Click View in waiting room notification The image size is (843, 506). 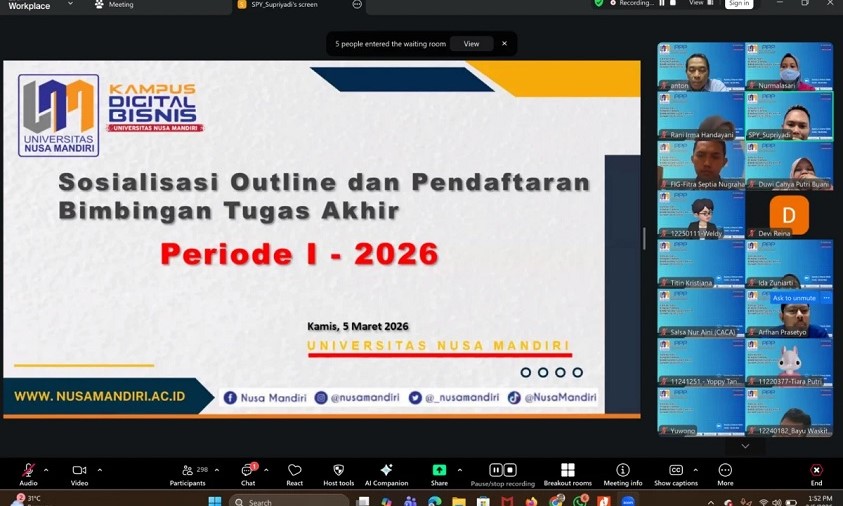471,44
